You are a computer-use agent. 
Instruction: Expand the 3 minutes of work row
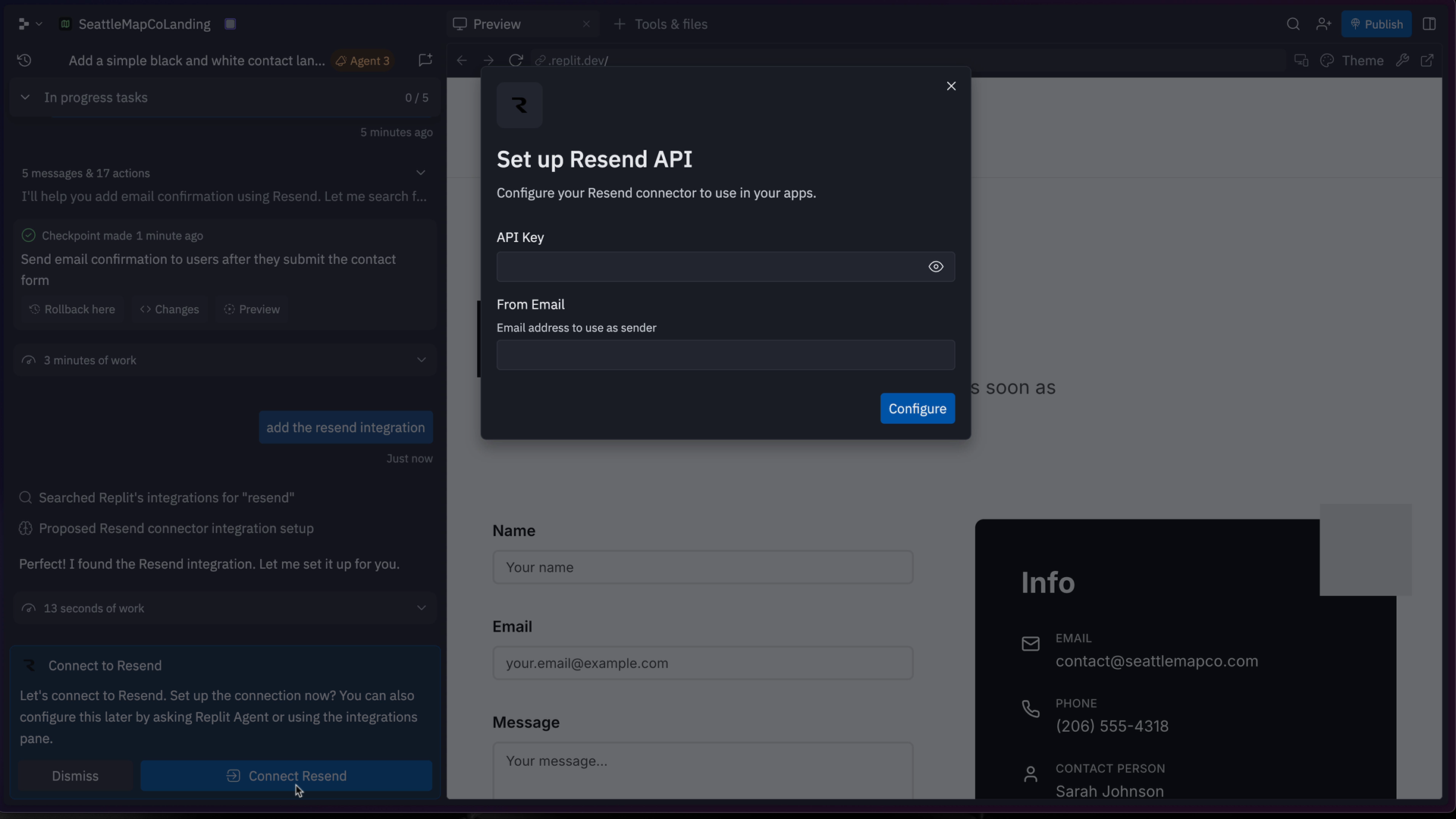(421, 360)
